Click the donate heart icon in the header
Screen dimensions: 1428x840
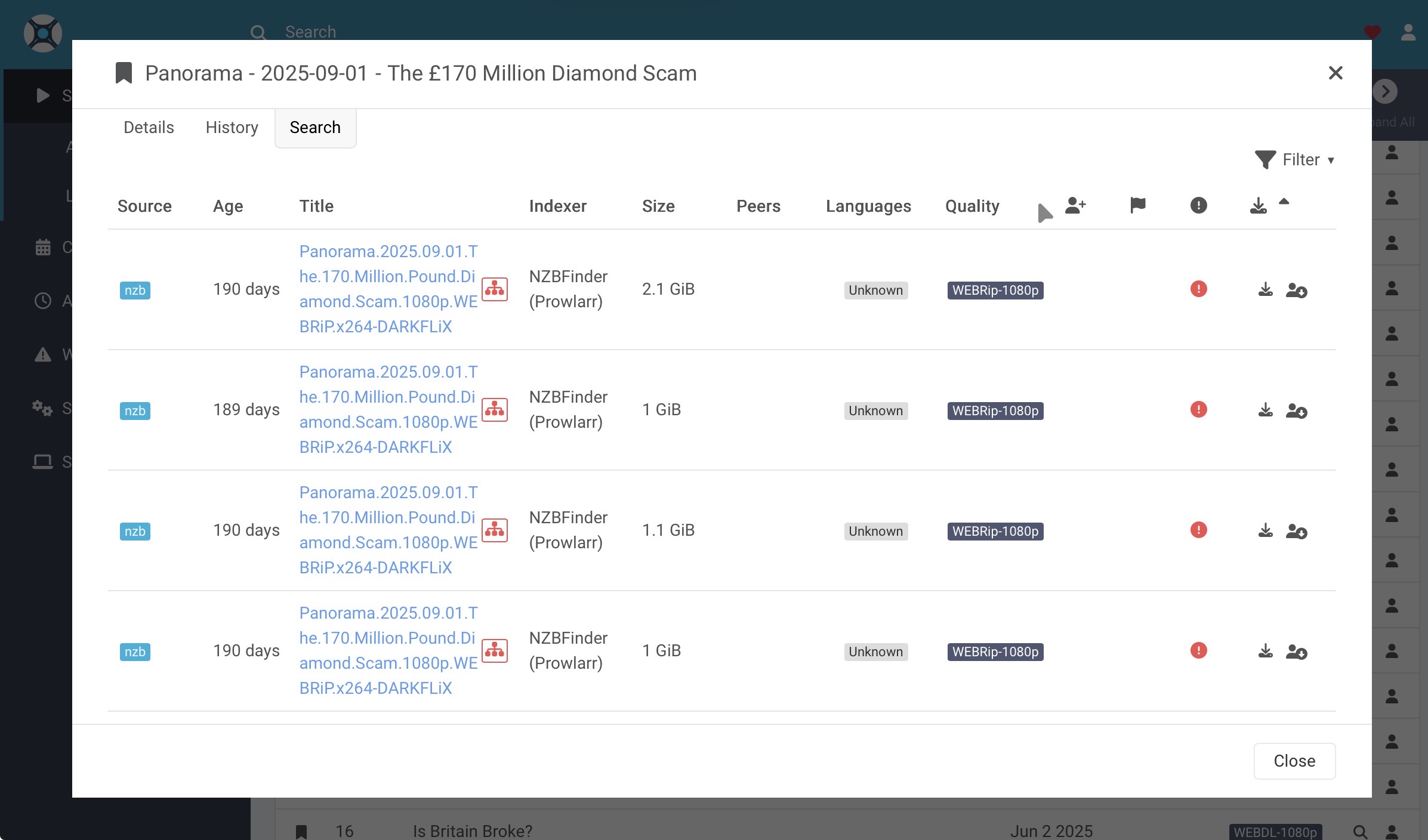[x=1372, y=32]
